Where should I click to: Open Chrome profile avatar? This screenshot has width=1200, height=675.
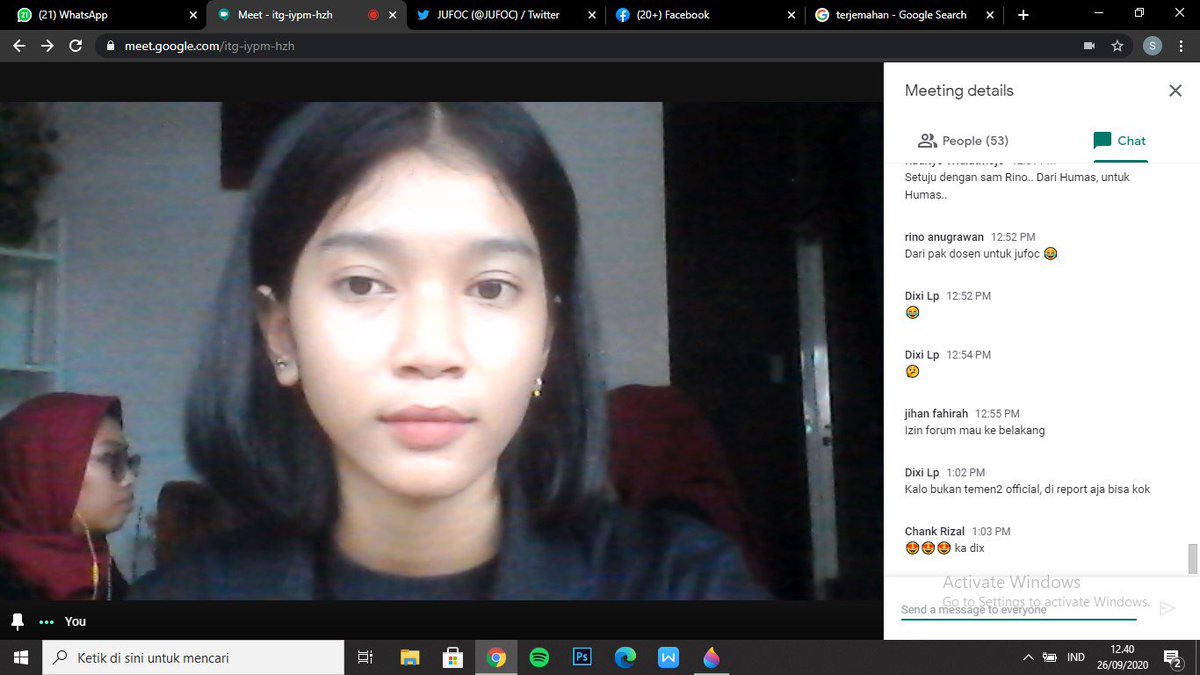tap(1152, 46)
